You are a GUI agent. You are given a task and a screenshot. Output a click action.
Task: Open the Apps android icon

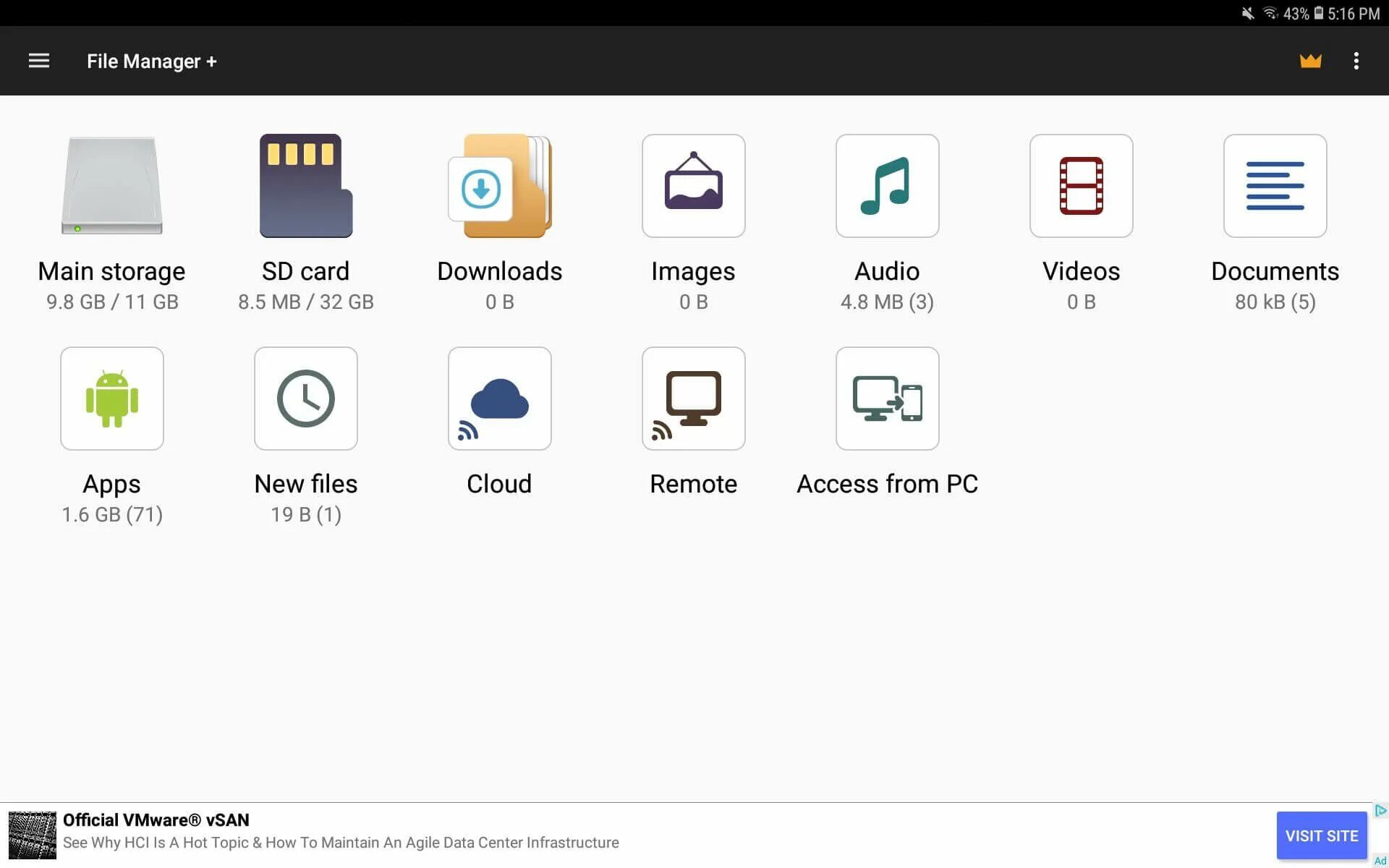112,399
